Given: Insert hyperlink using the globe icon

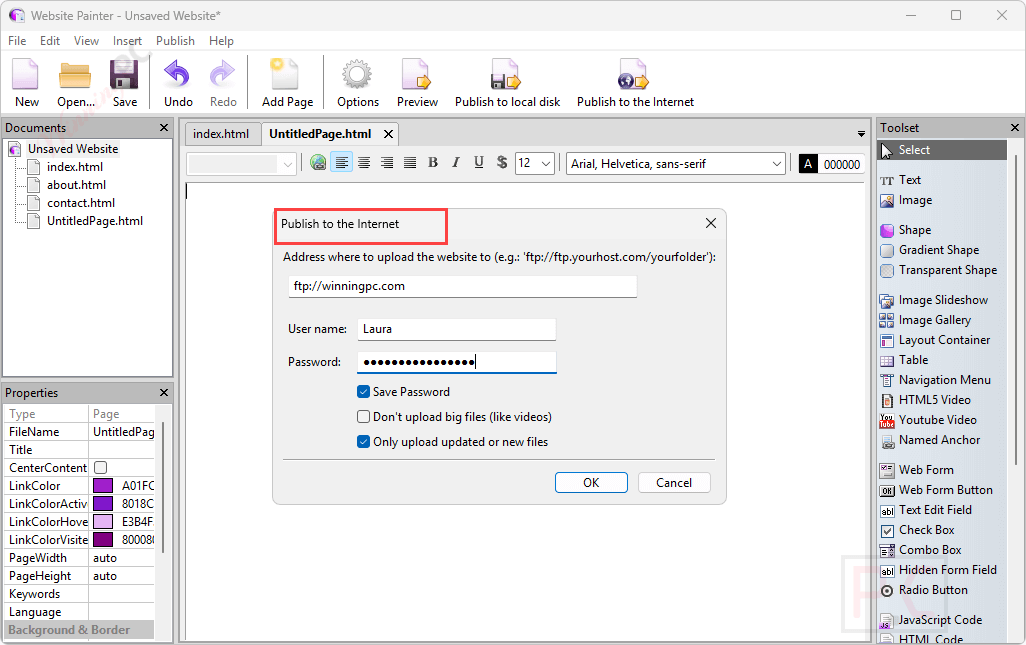Looking at the screenshot, I should pos(318,163).
